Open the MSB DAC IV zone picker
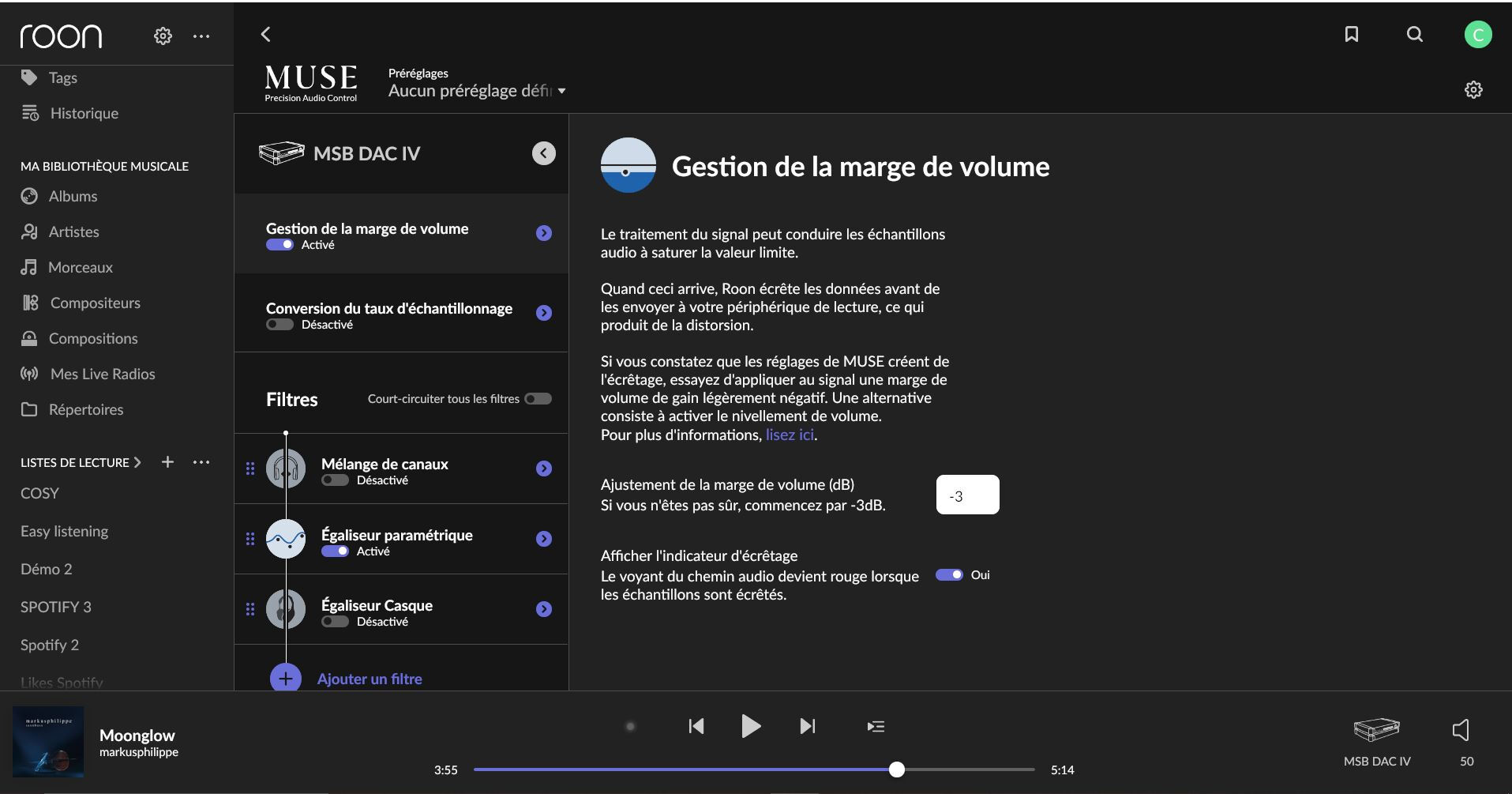 (x=1377, y=740)
